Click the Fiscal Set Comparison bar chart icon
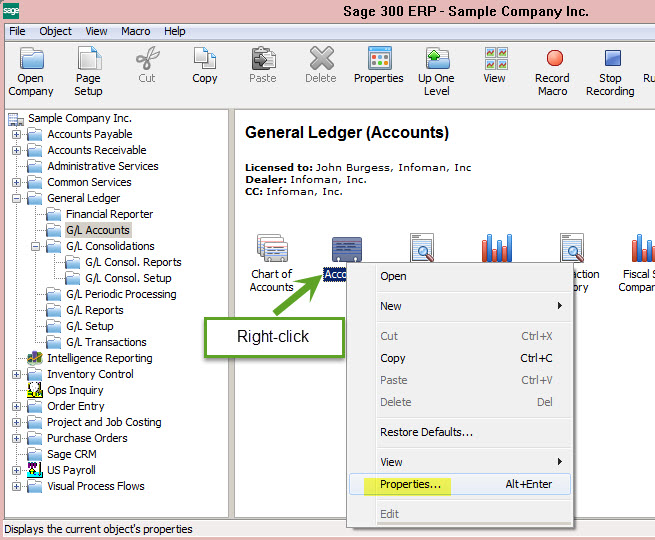Viewport: 655px width, 540px height. click(642, 248)
